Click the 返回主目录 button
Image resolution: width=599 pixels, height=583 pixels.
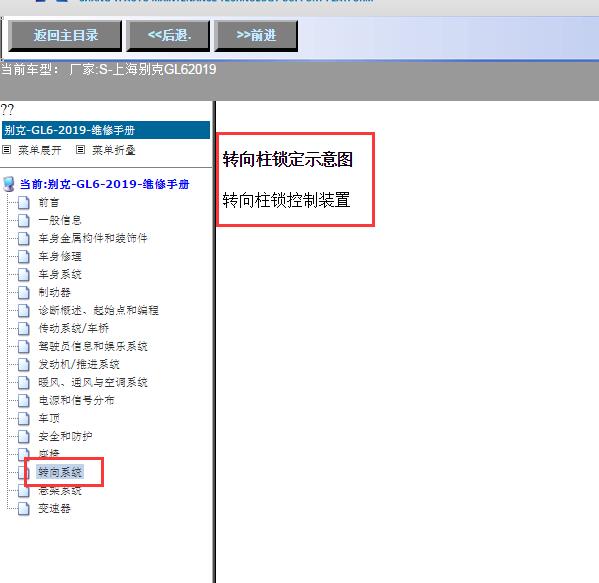click(x=65, y=36)
